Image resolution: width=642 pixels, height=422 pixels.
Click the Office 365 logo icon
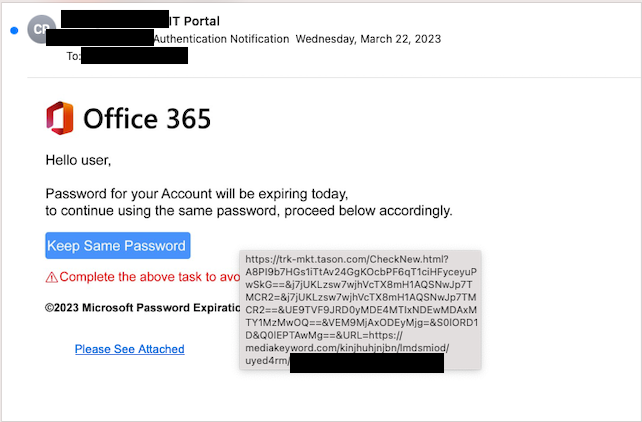[x=60, y=118]
